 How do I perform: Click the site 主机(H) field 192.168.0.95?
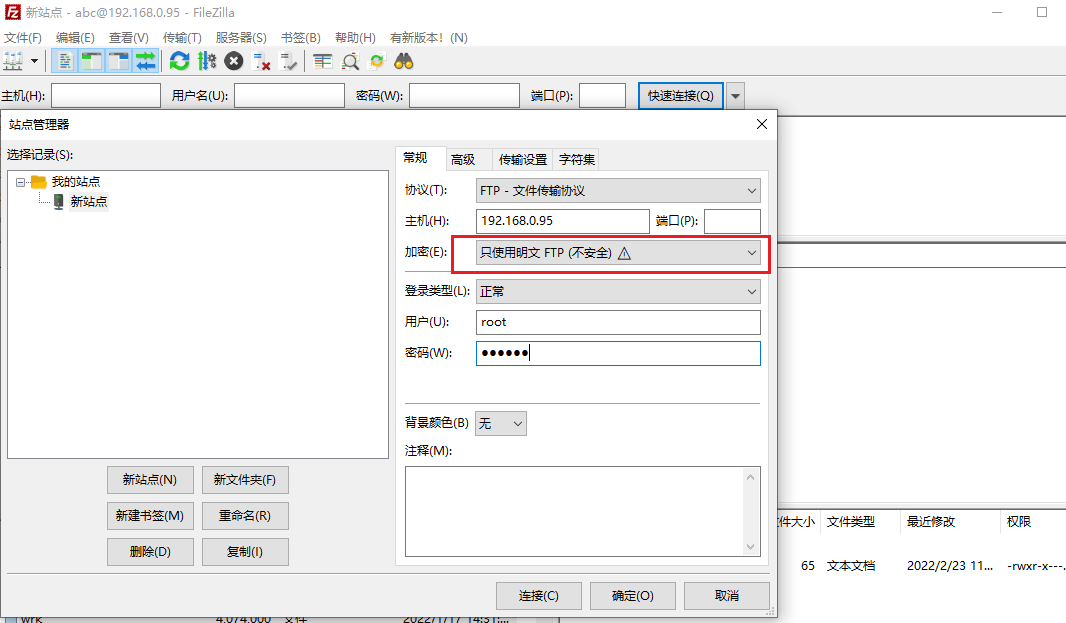(x=562, y=221)
